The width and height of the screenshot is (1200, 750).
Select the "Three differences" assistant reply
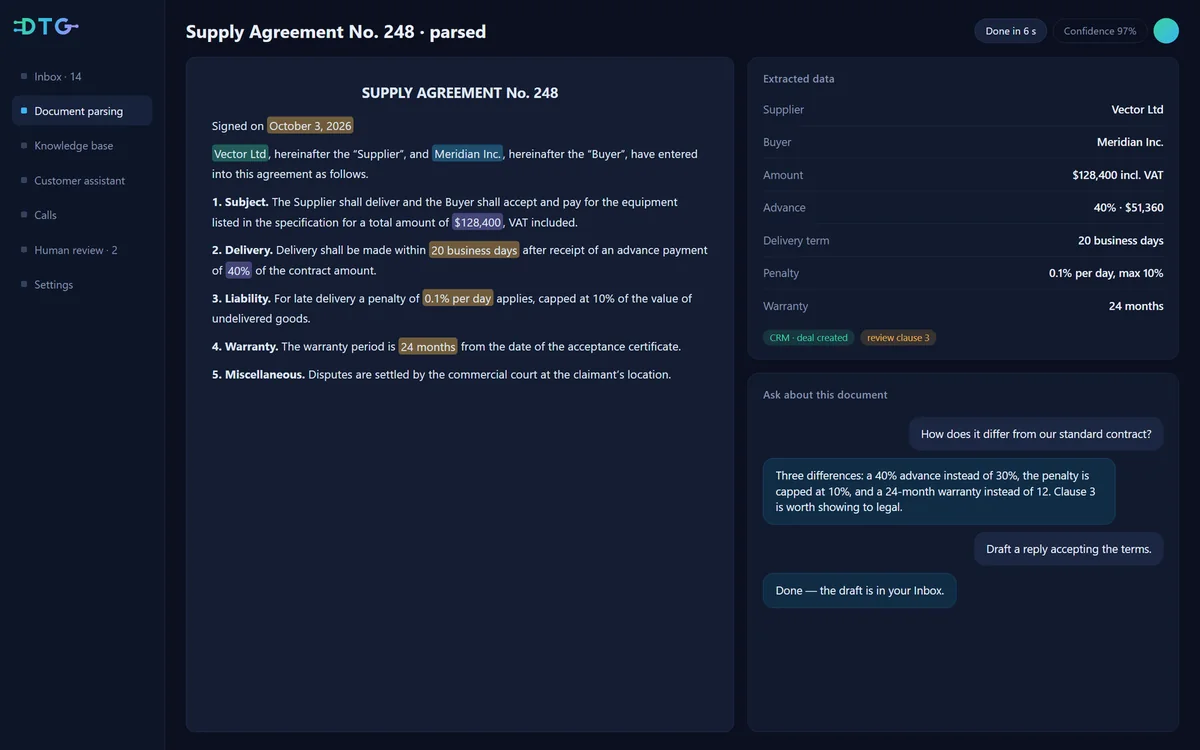(x=939, y=491)
